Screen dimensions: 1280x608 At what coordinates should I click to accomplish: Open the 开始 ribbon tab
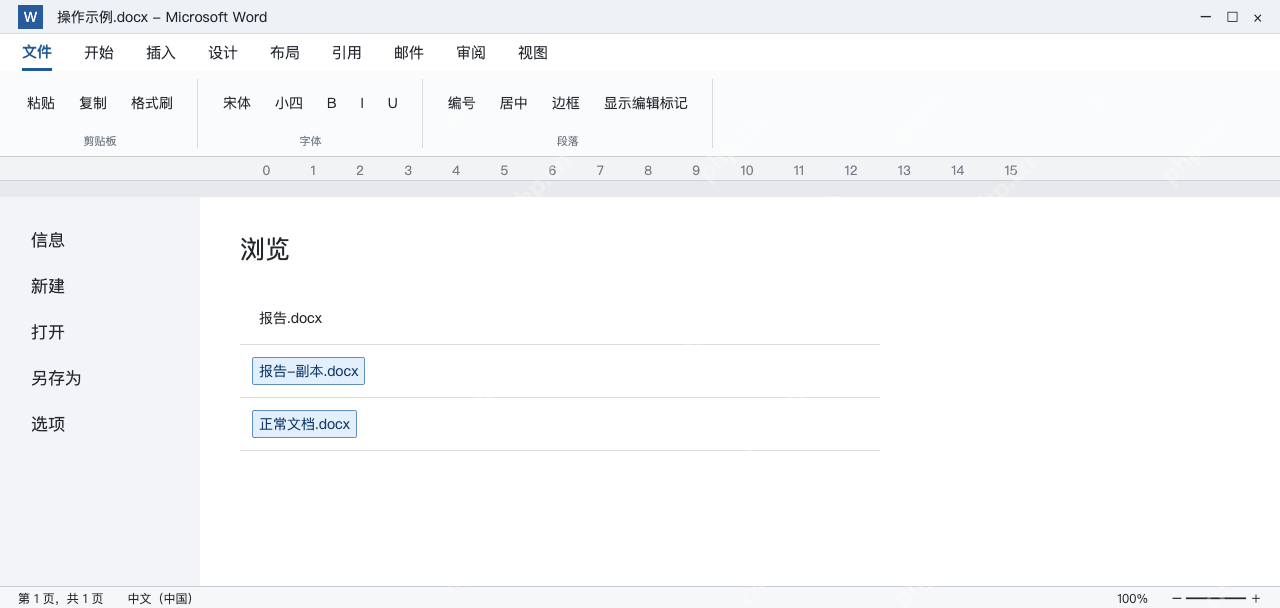click(99, 53)
